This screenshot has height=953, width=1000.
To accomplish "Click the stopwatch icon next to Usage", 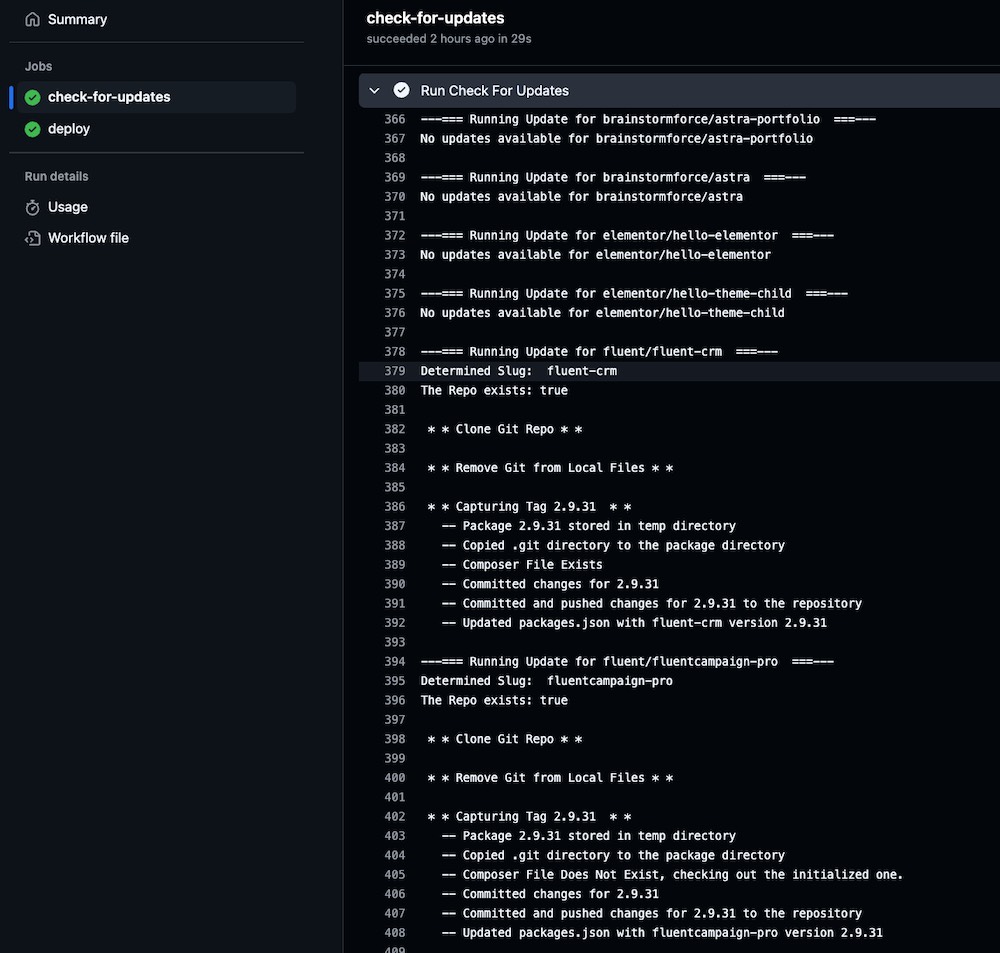I will (33, 207).
